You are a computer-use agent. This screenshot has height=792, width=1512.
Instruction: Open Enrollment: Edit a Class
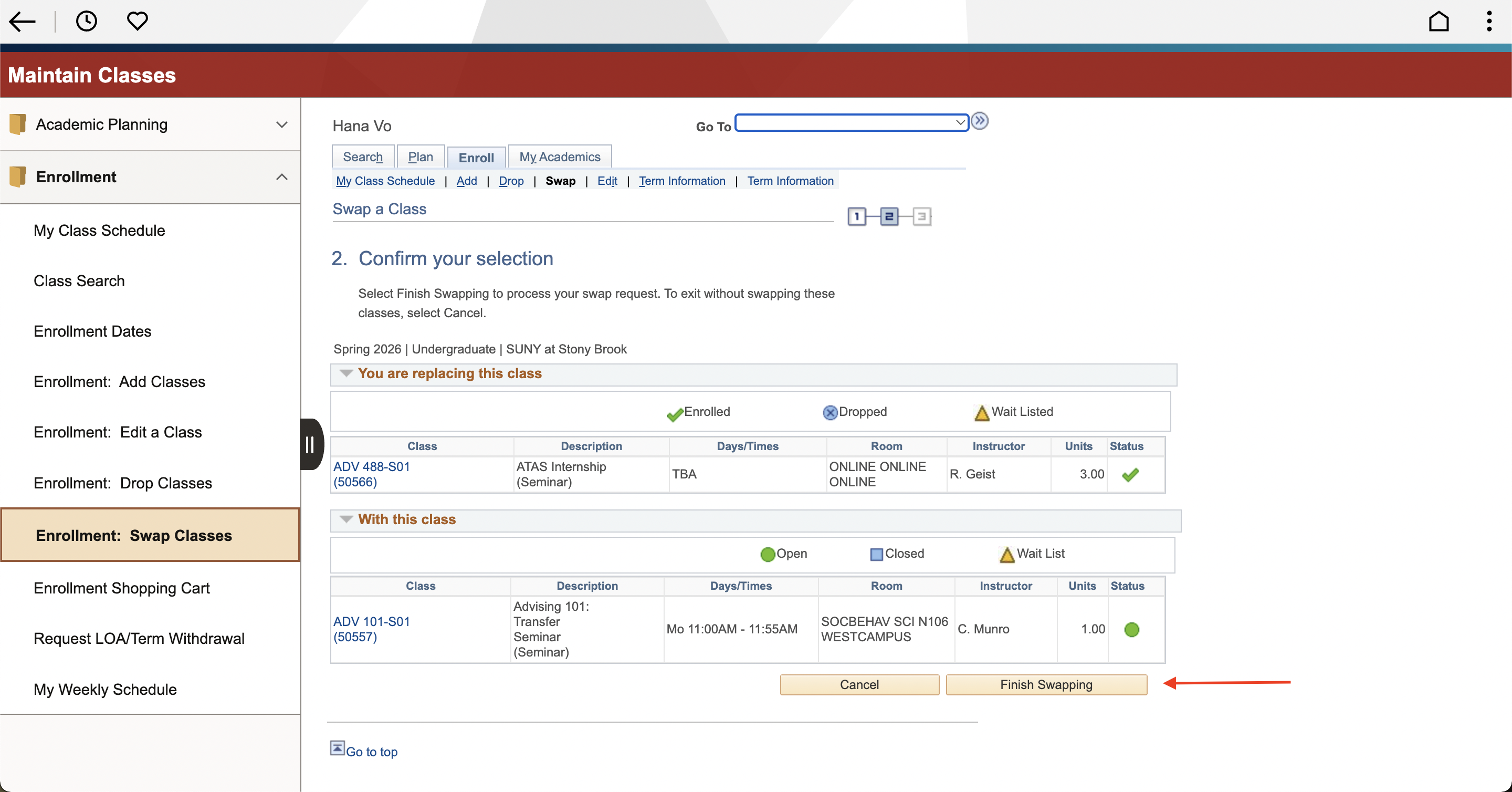[118, 432]
